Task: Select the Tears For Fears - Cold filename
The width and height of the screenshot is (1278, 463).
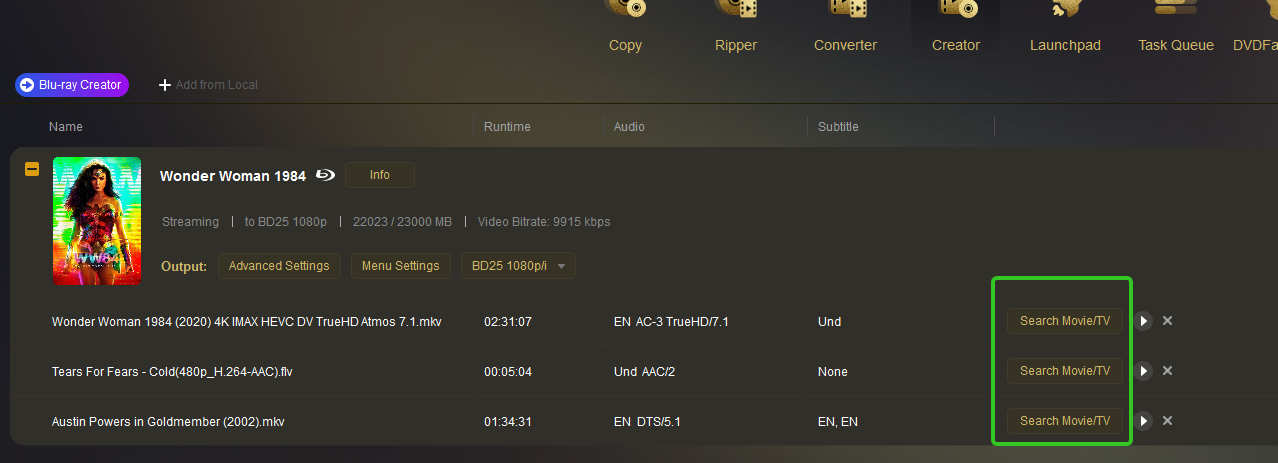Action: click(172, 372)
